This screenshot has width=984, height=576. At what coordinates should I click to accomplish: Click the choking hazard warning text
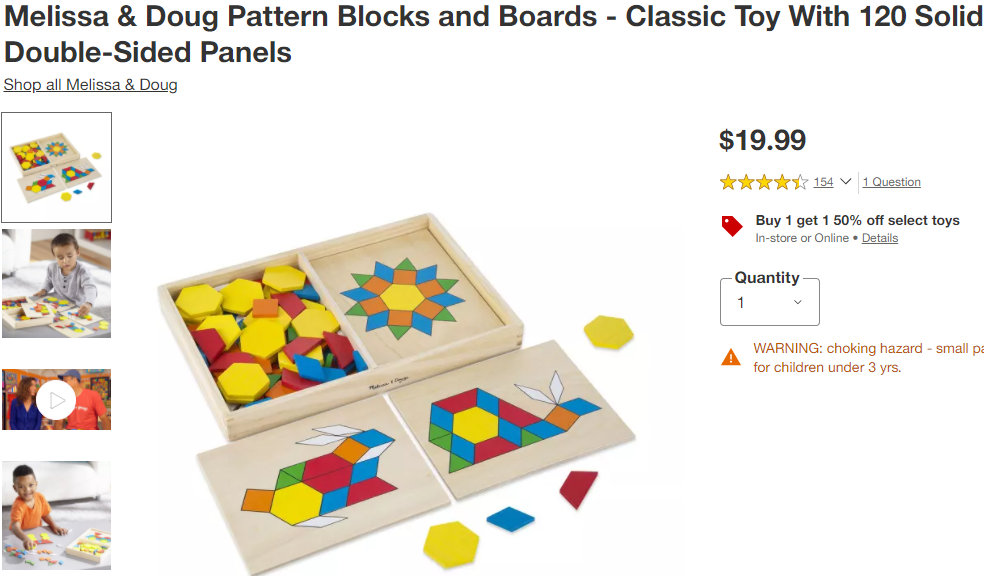click(868, 358)
